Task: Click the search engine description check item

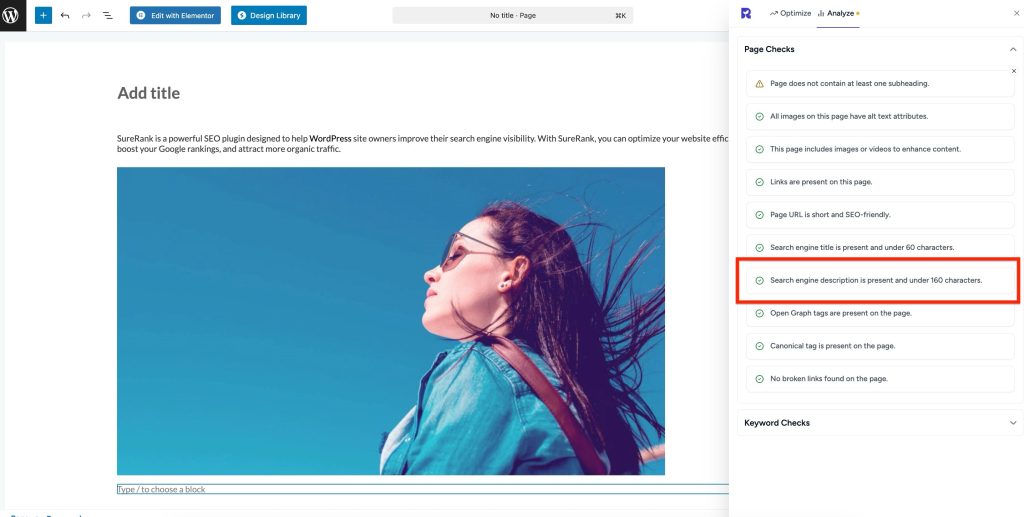Action: (x=876, y=280)
